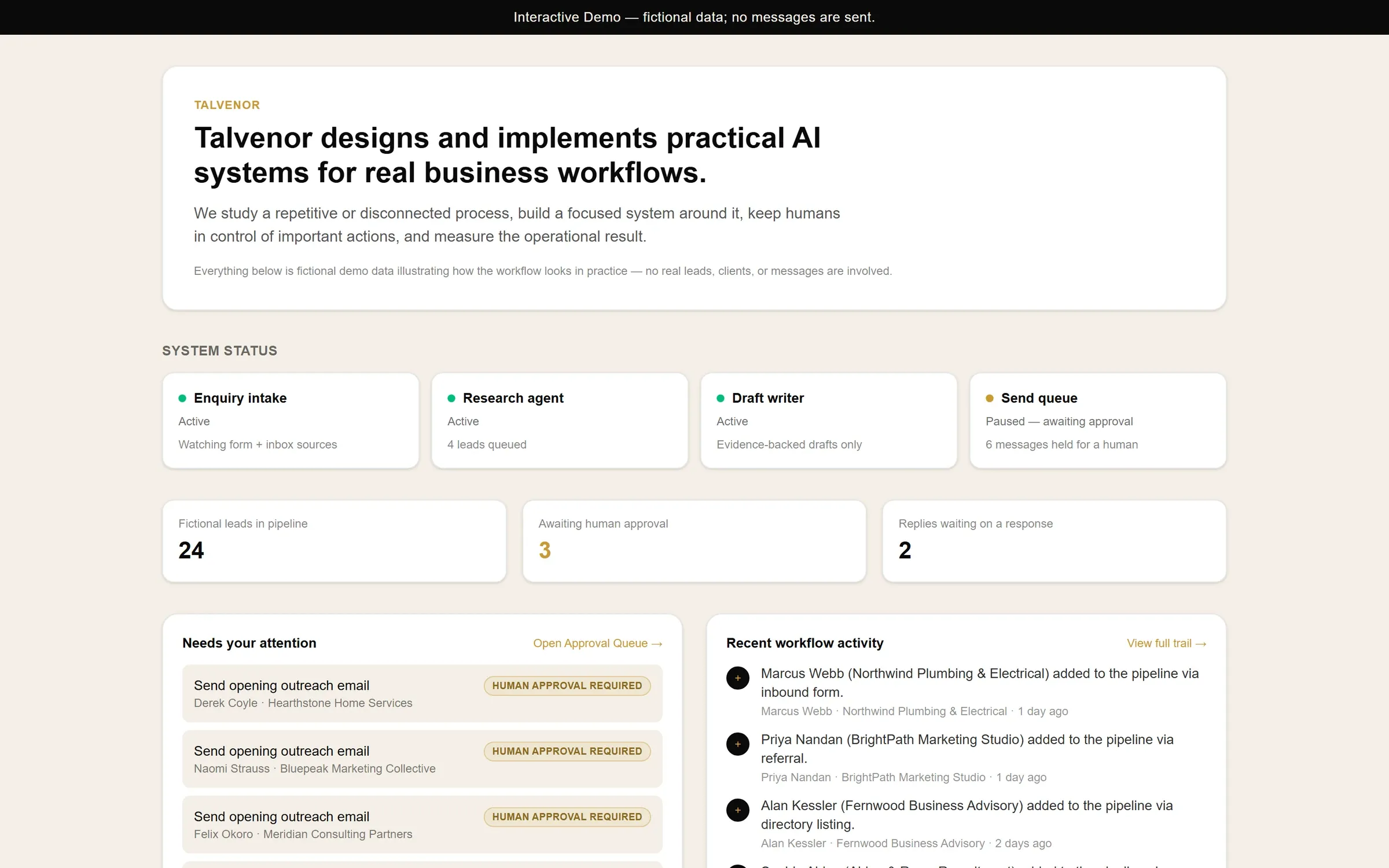Select the Send queue status card
This screenshot has width=1389, height=868.
[1098, 421]
